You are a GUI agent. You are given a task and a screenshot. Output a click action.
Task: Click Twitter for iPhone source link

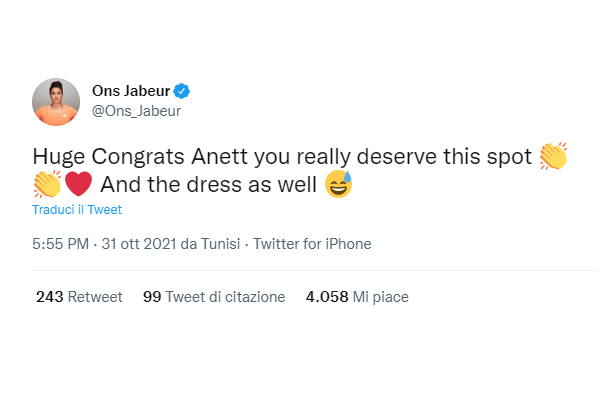[312, 243]
